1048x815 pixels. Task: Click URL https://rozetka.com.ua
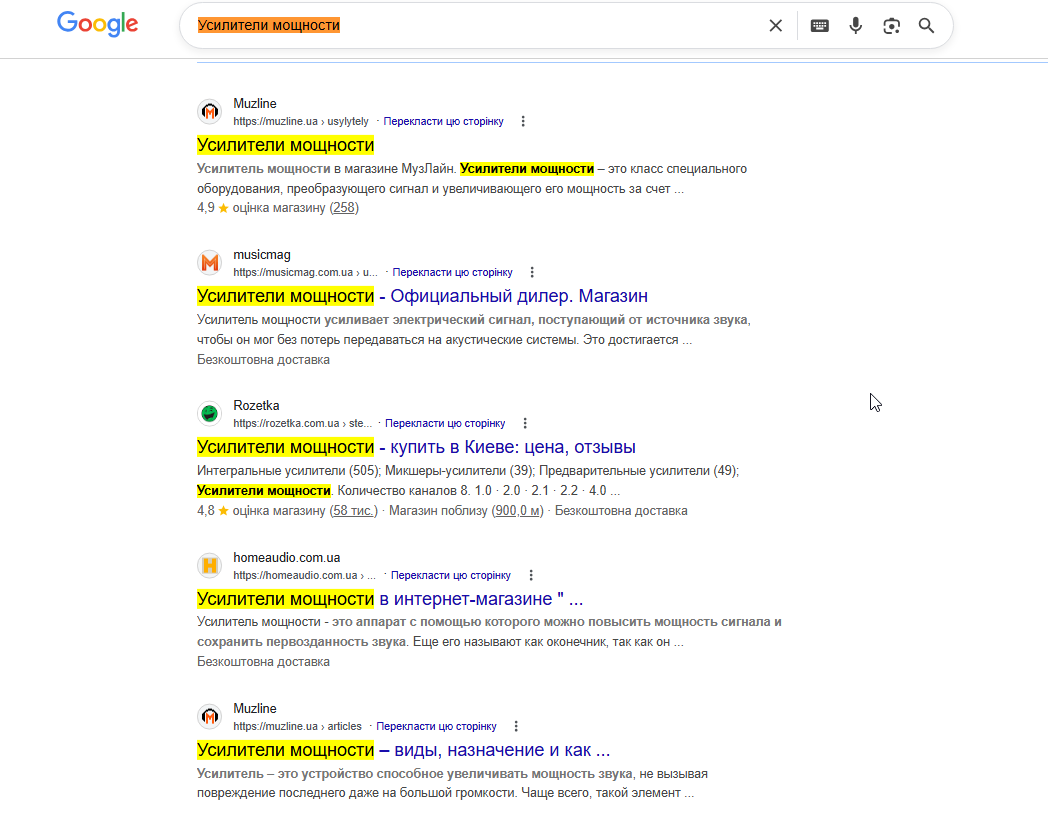click(302, 423)
